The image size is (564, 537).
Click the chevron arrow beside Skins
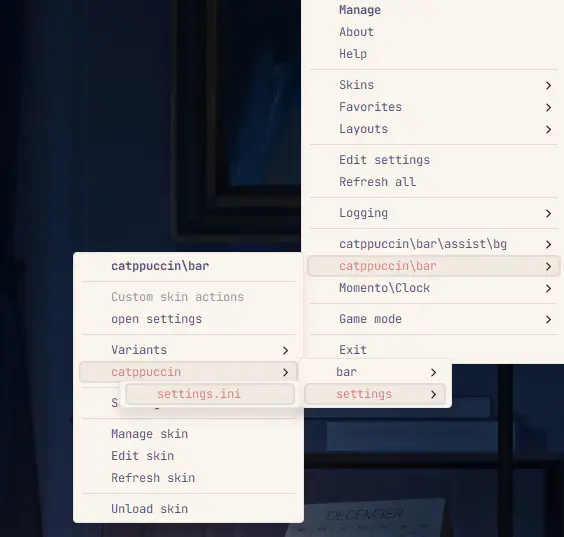click(x=548, y=86)
